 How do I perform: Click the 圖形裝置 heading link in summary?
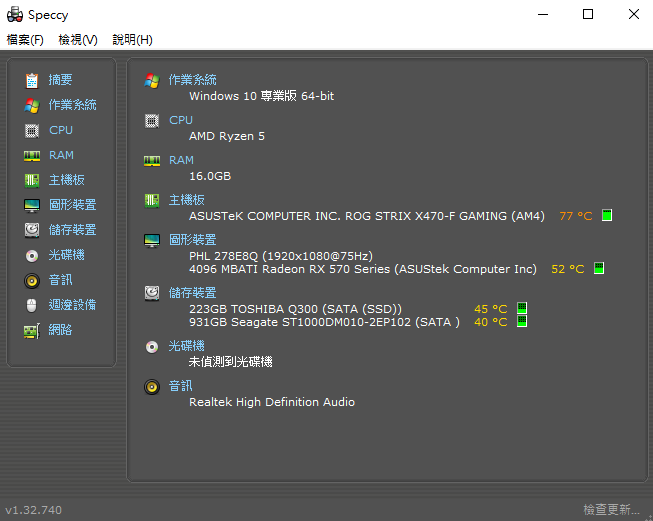coord(192,240)
